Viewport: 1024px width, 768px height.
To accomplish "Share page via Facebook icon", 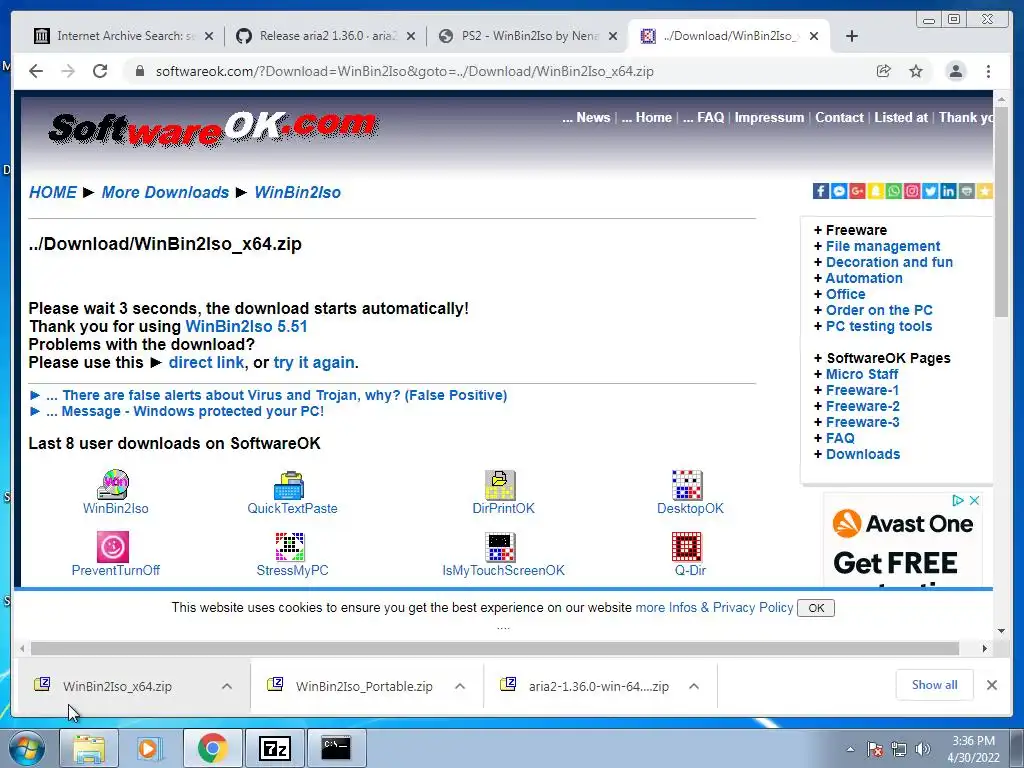I will click(821, 191).
